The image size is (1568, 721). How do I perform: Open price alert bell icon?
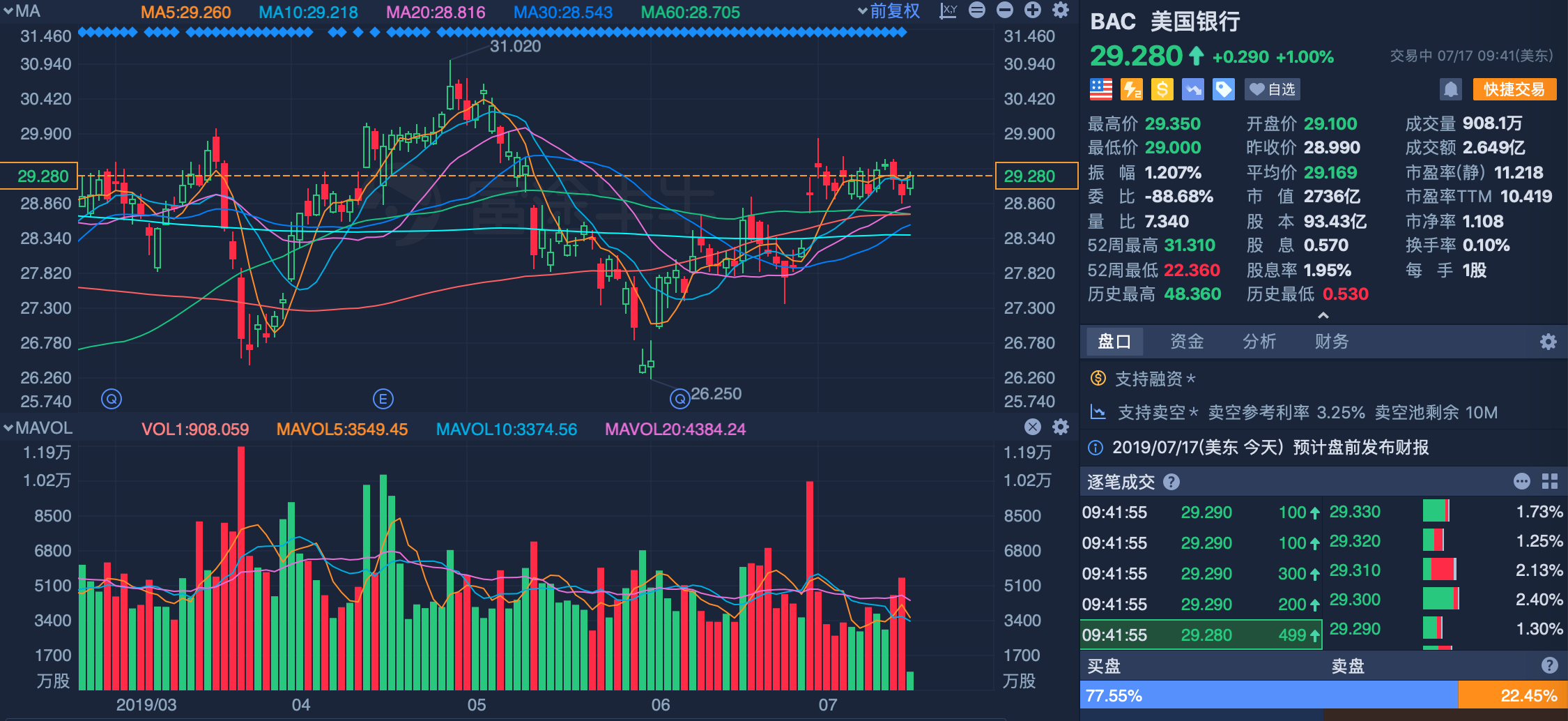coord(1451,89)
